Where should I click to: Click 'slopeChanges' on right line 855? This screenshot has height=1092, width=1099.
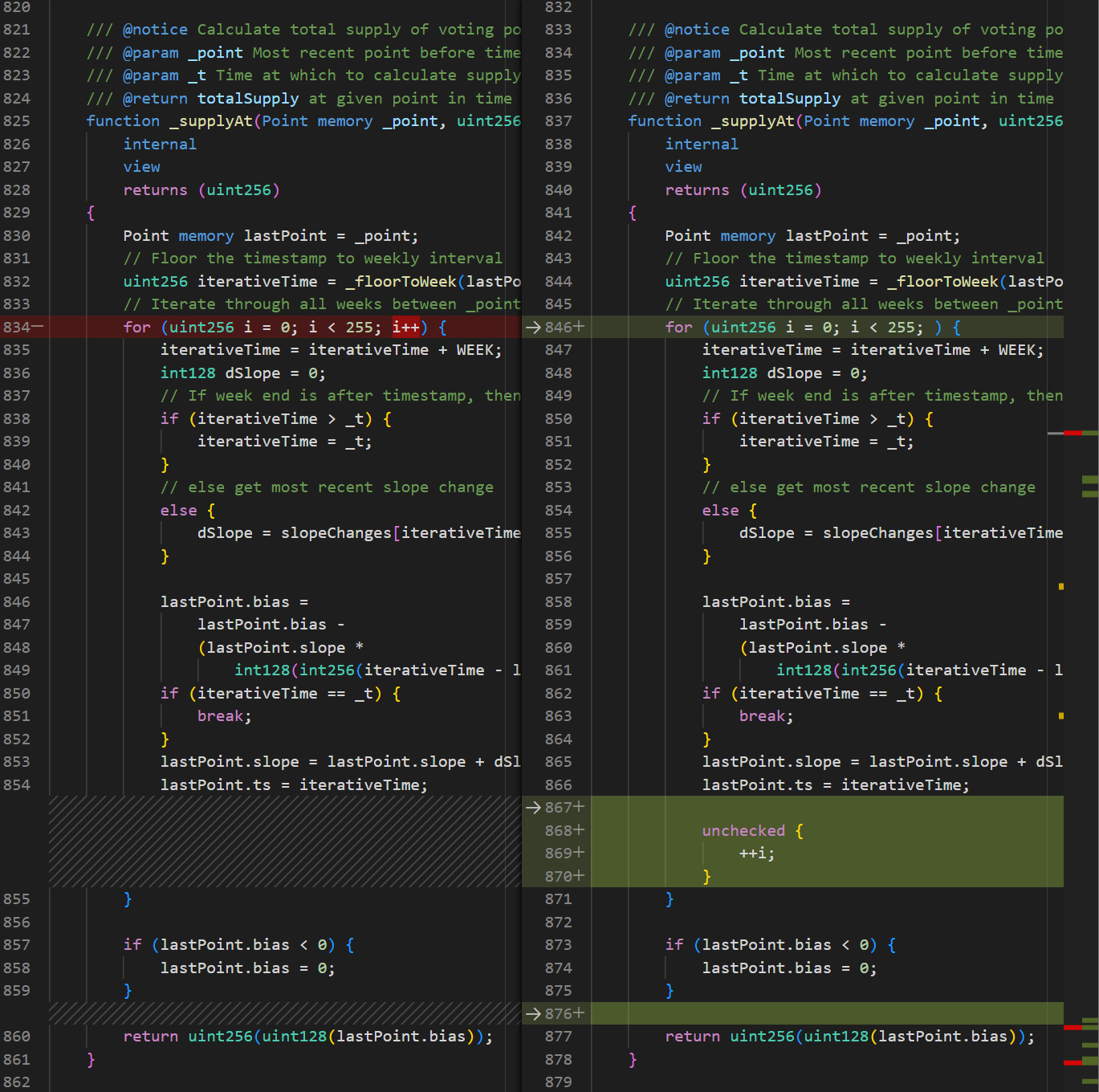tap(878, 532)
